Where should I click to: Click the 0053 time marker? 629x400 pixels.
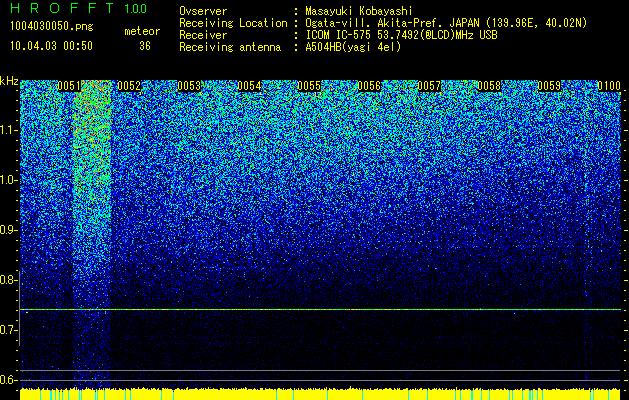pos(189,86)
